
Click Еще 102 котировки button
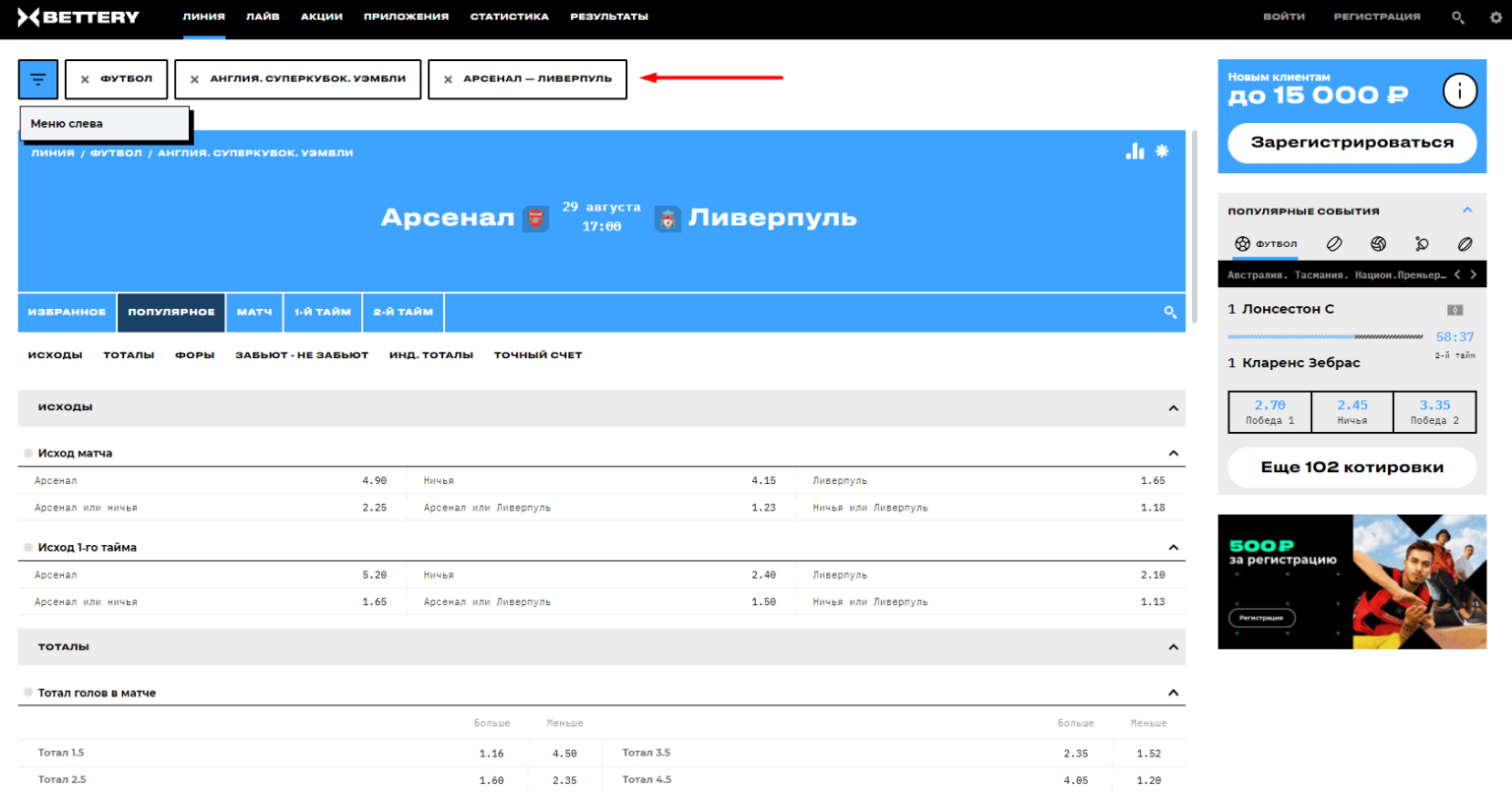(x=1353, y=467)
